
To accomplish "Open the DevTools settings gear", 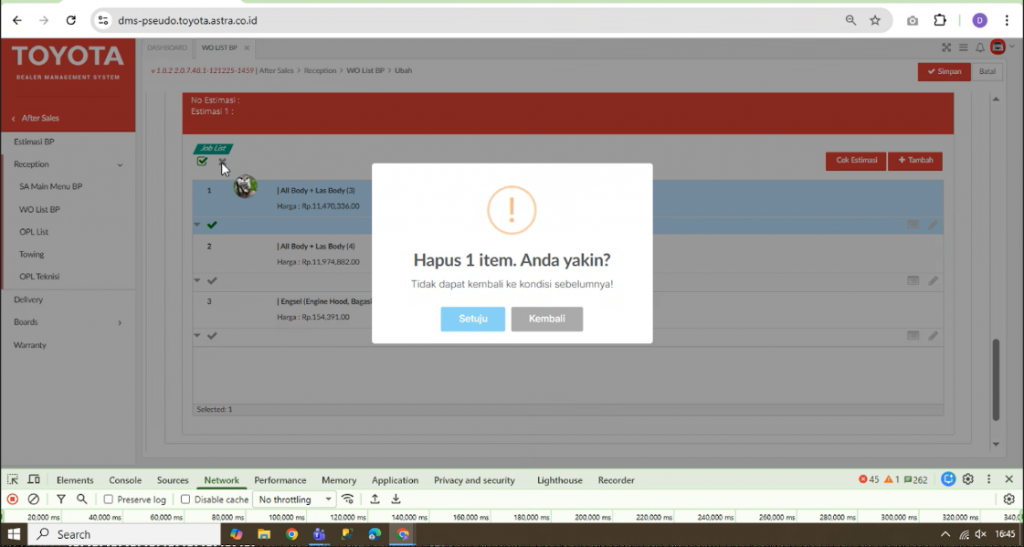I will coord(968,480).
